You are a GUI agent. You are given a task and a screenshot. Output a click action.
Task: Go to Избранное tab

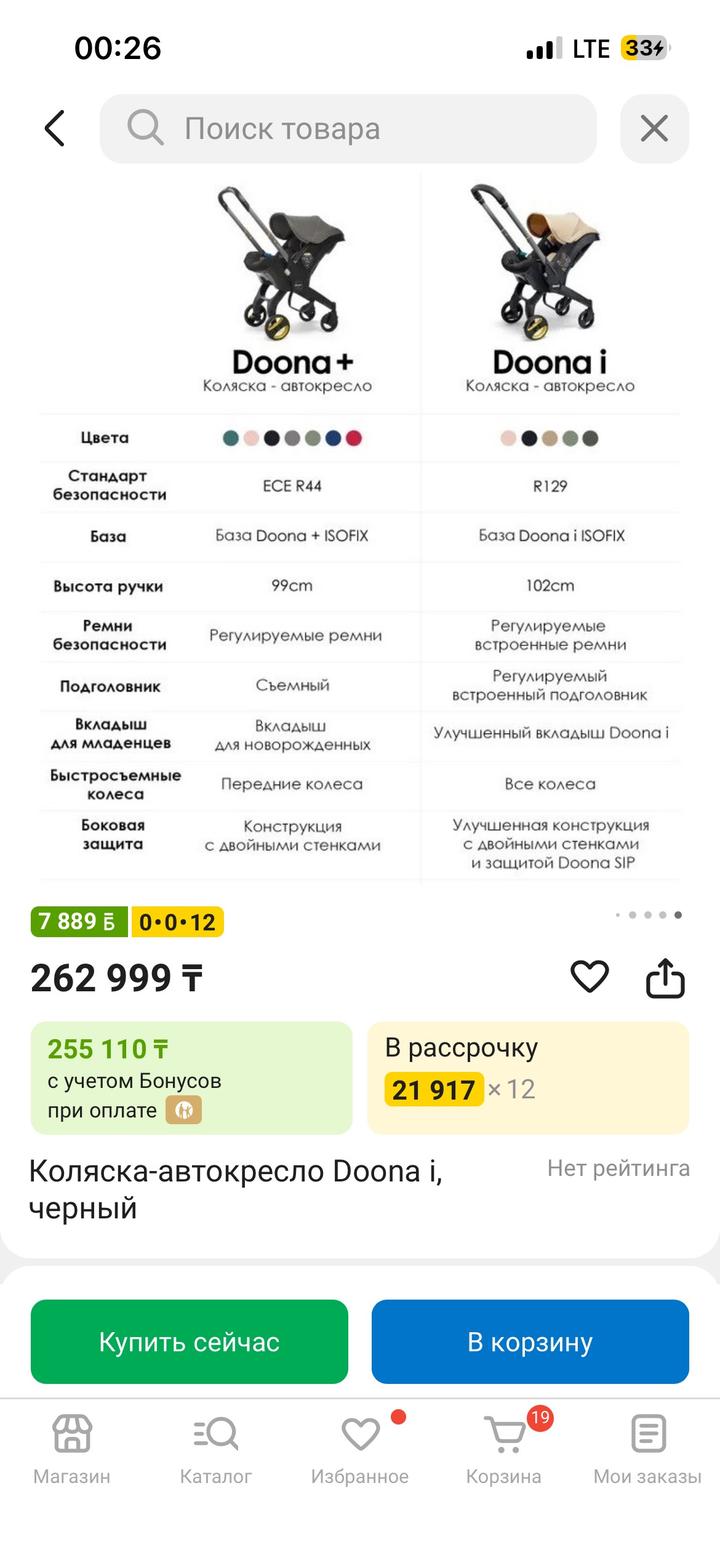360,1448
